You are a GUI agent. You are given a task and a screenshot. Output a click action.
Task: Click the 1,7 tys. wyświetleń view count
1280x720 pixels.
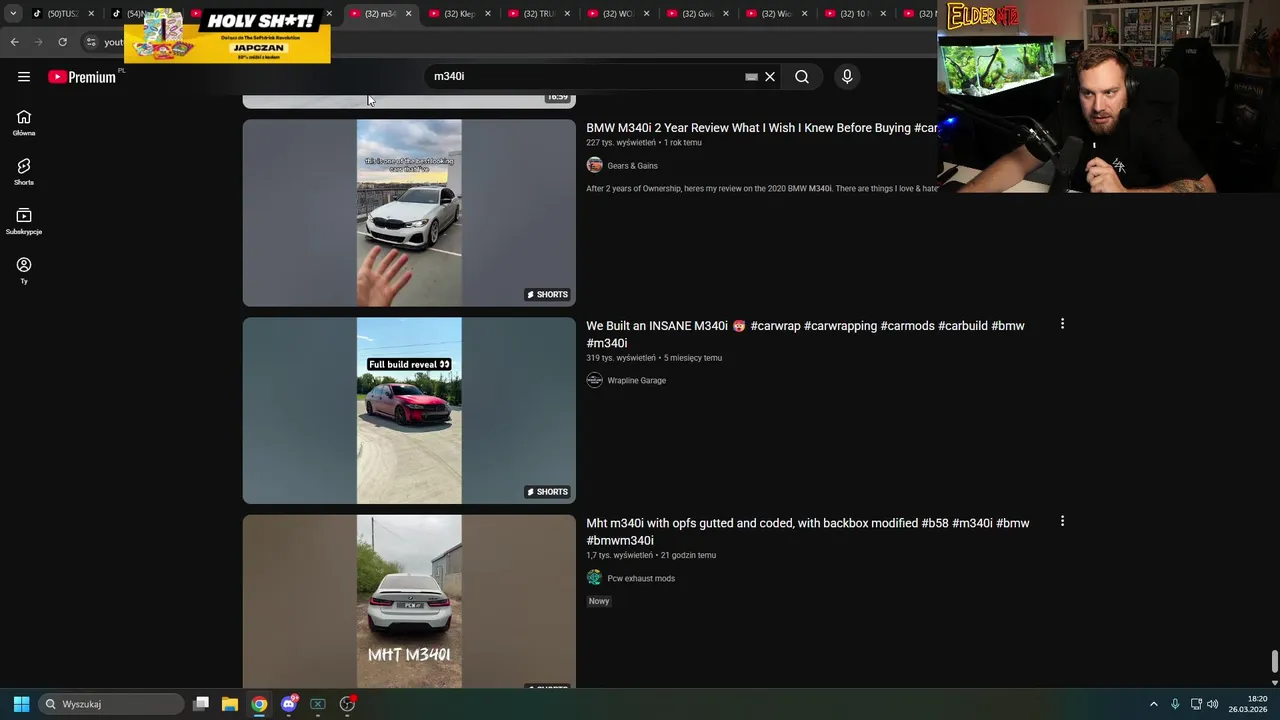[x=619, y=555]
